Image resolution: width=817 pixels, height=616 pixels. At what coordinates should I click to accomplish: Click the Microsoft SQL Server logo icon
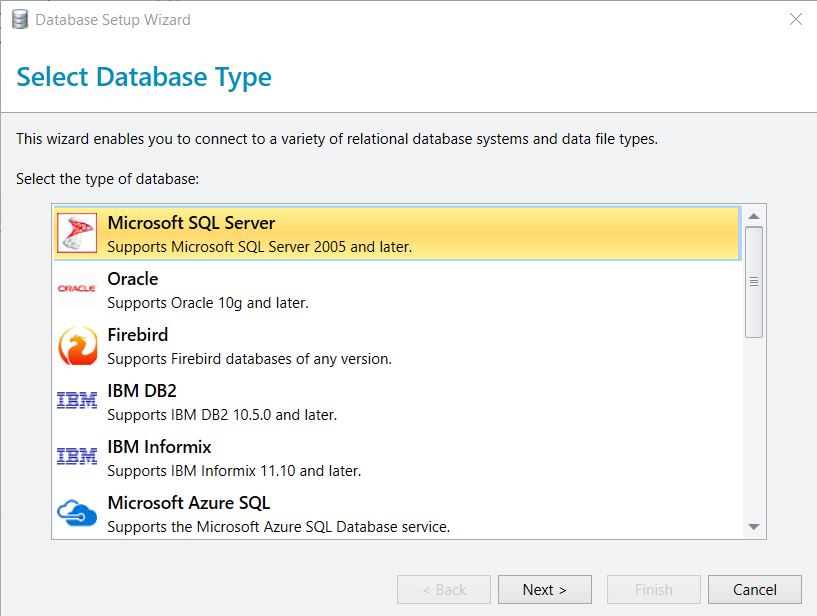(x=77, y=233)
